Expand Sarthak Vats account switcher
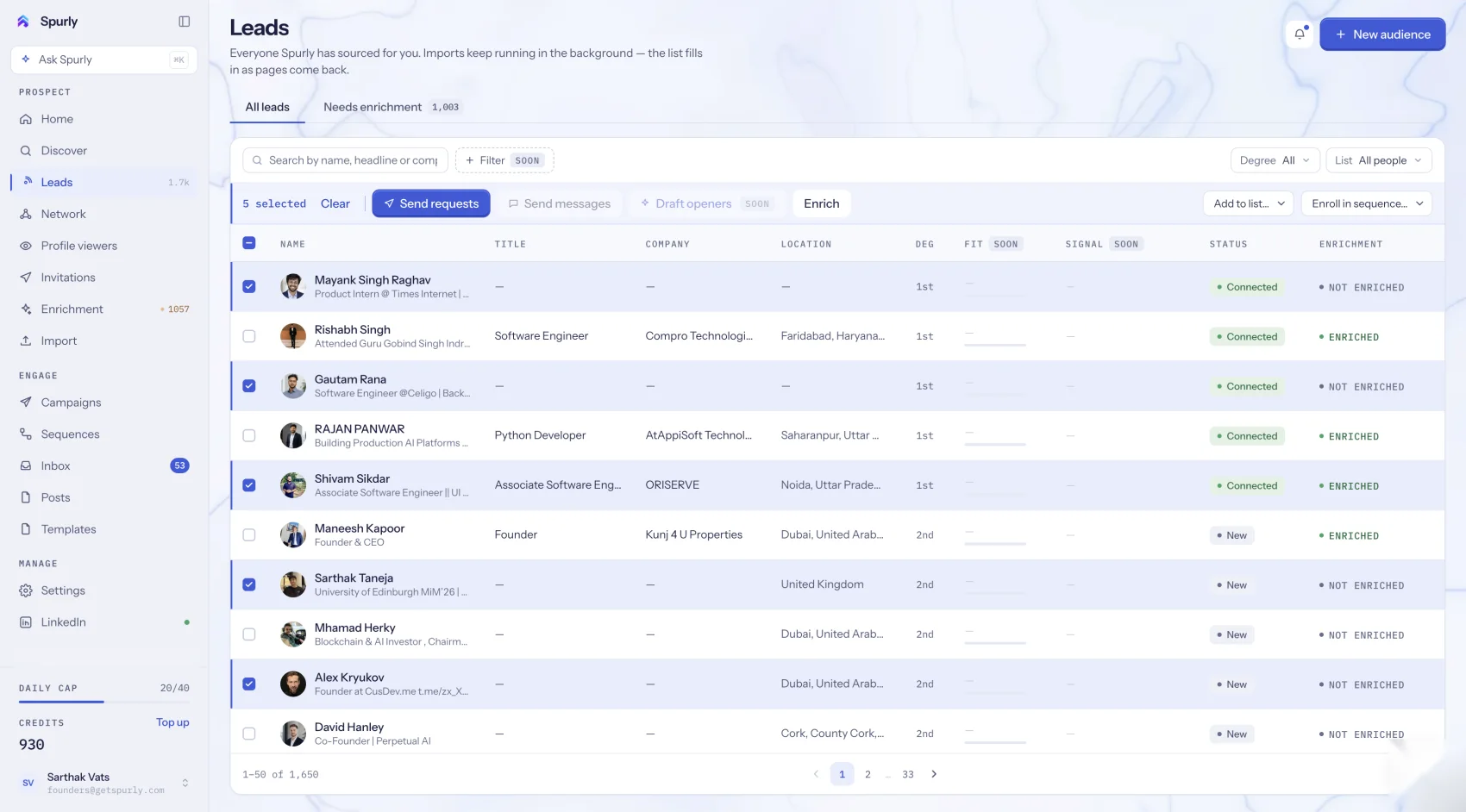The height and width of the screenshot is (812, 1466). [x=103, y=783]
